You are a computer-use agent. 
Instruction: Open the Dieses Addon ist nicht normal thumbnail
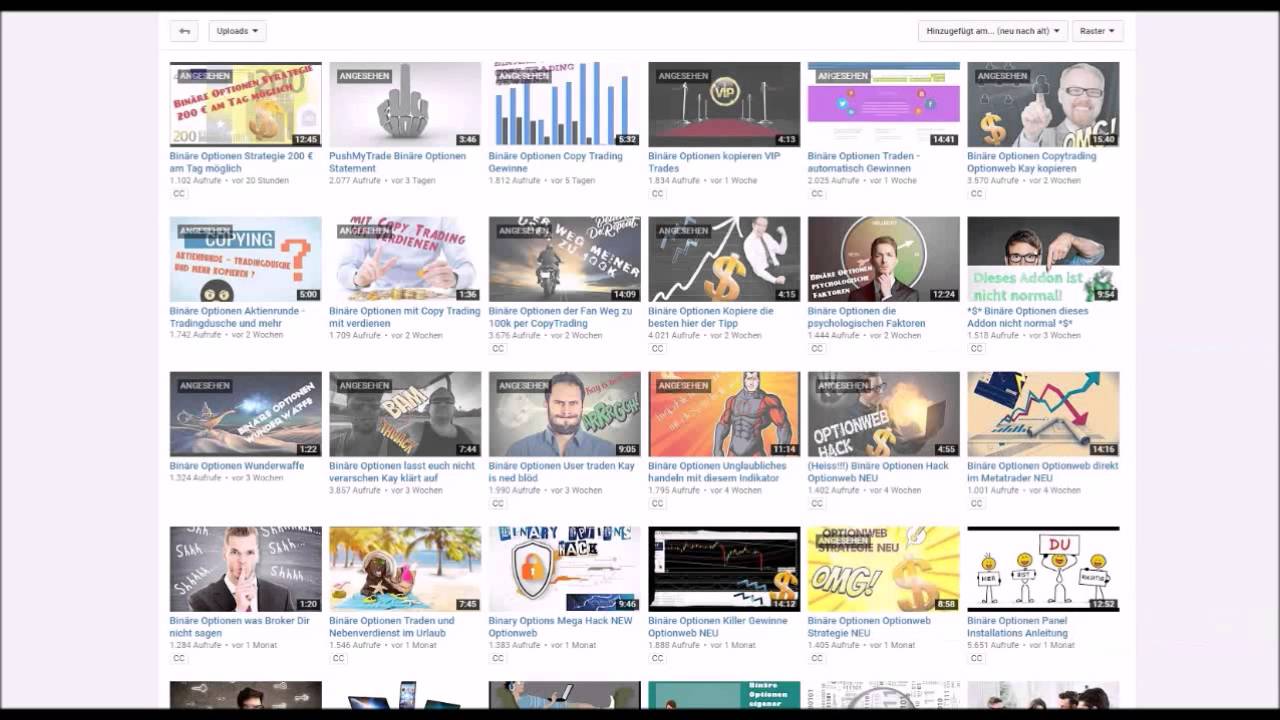[1043, 259]
